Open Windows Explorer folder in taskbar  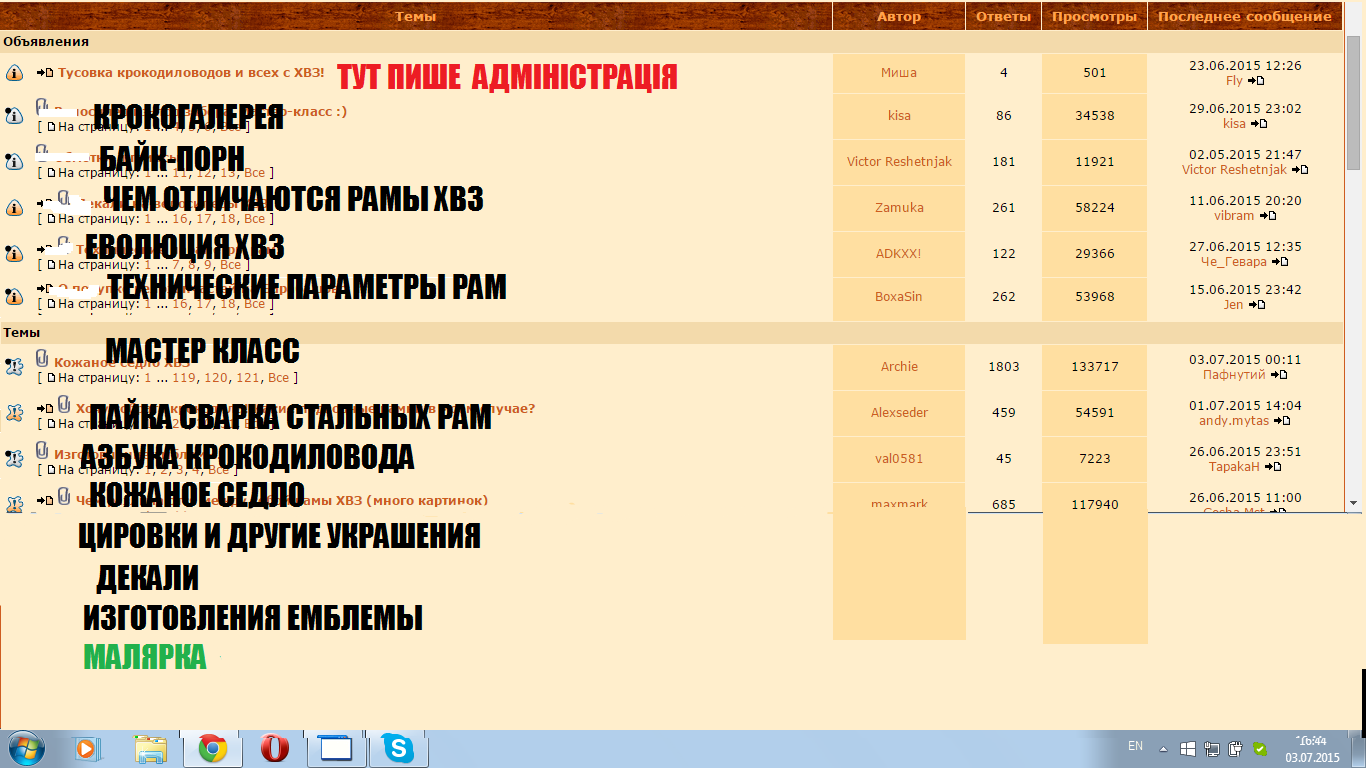pyautogui.click(x=151, y=748)
